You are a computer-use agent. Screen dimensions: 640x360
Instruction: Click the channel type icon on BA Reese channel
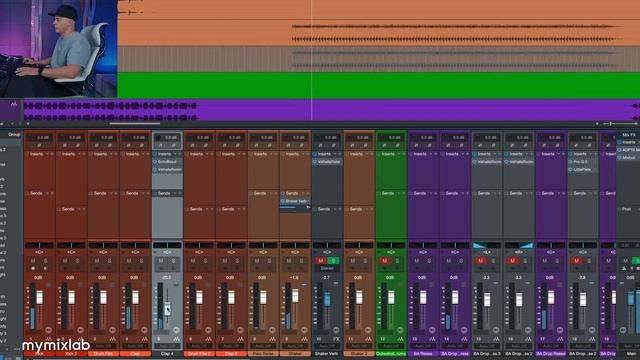point(432,339)
